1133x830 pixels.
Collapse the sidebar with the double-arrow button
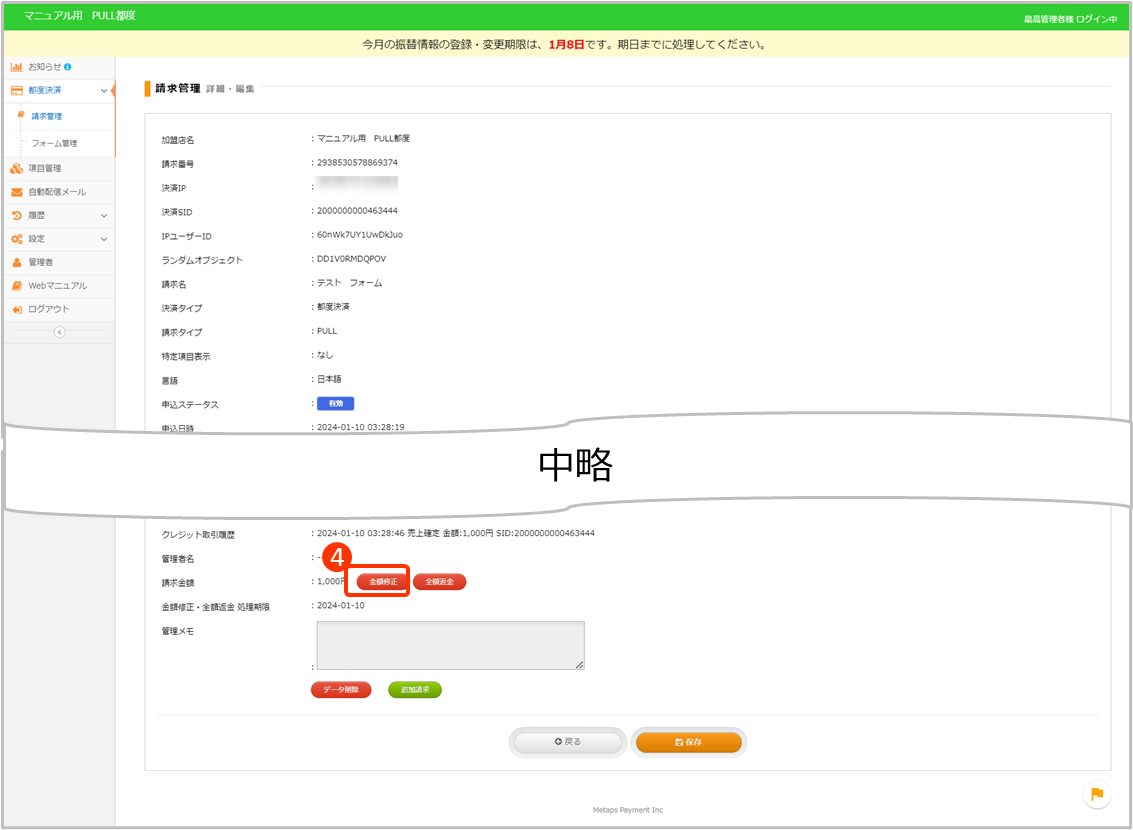[x=59, y=332]
